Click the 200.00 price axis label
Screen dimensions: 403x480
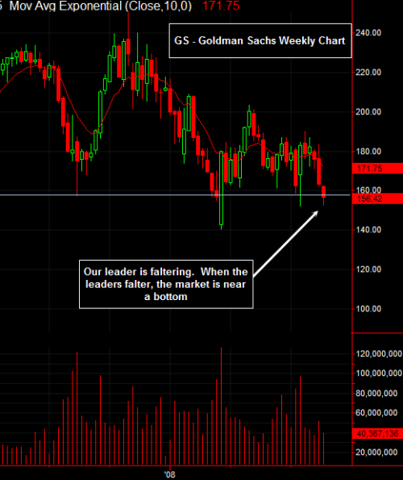(x=368, y=112)
